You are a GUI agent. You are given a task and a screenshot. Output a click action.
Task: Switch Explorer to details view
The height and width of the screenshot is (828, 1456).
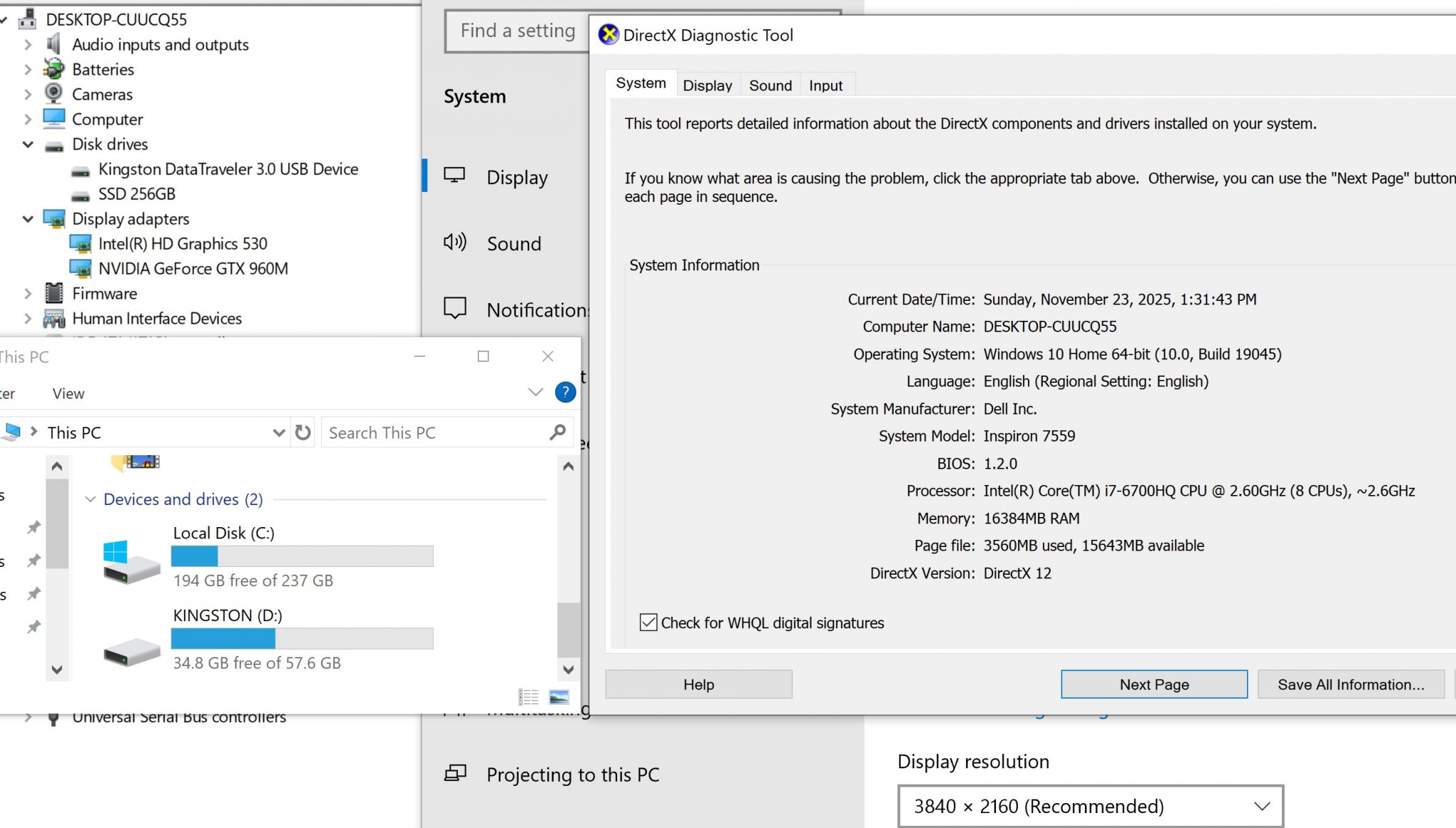coord(528,697)
